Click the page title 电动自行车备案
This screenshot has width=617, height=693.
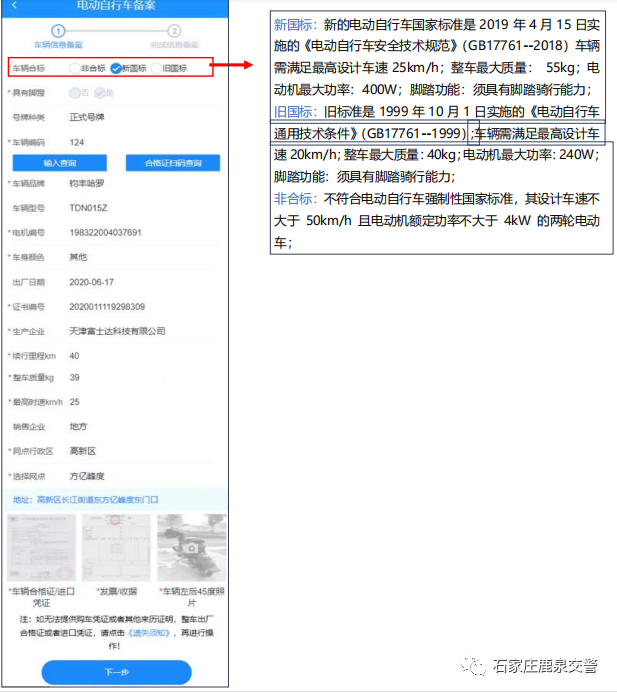116,5
